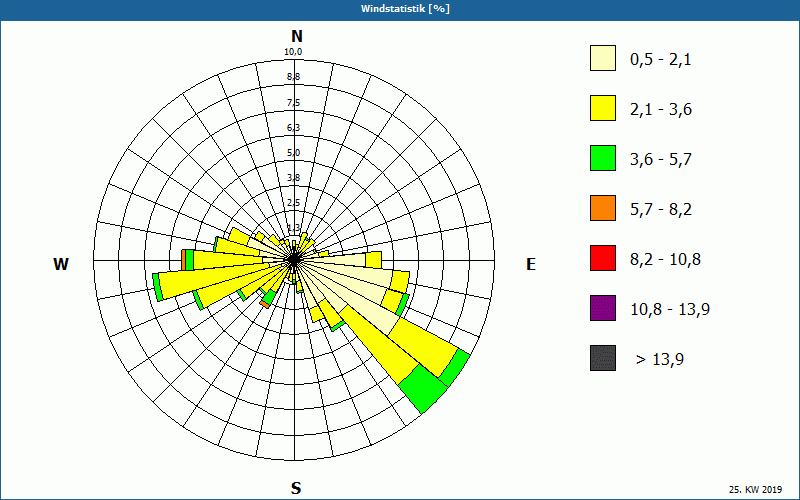Click the bright yellow 2,1 - 3,6 legend swatch
The image size is (800, 500).
pyautogui.click(x=603, y=108)
